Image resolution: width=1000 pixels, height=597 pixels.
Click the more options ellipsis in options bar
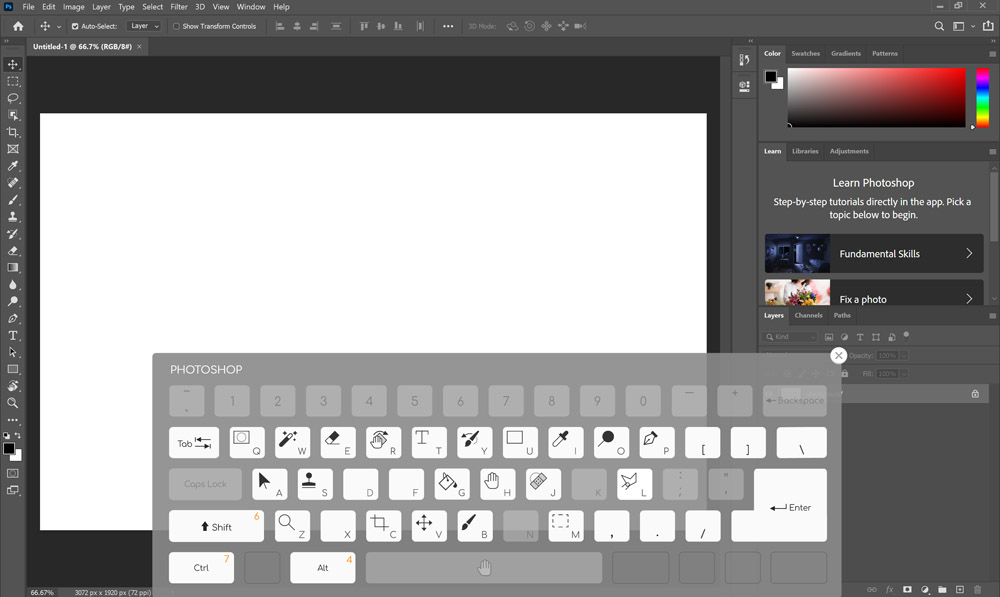(x=448, y=26)
